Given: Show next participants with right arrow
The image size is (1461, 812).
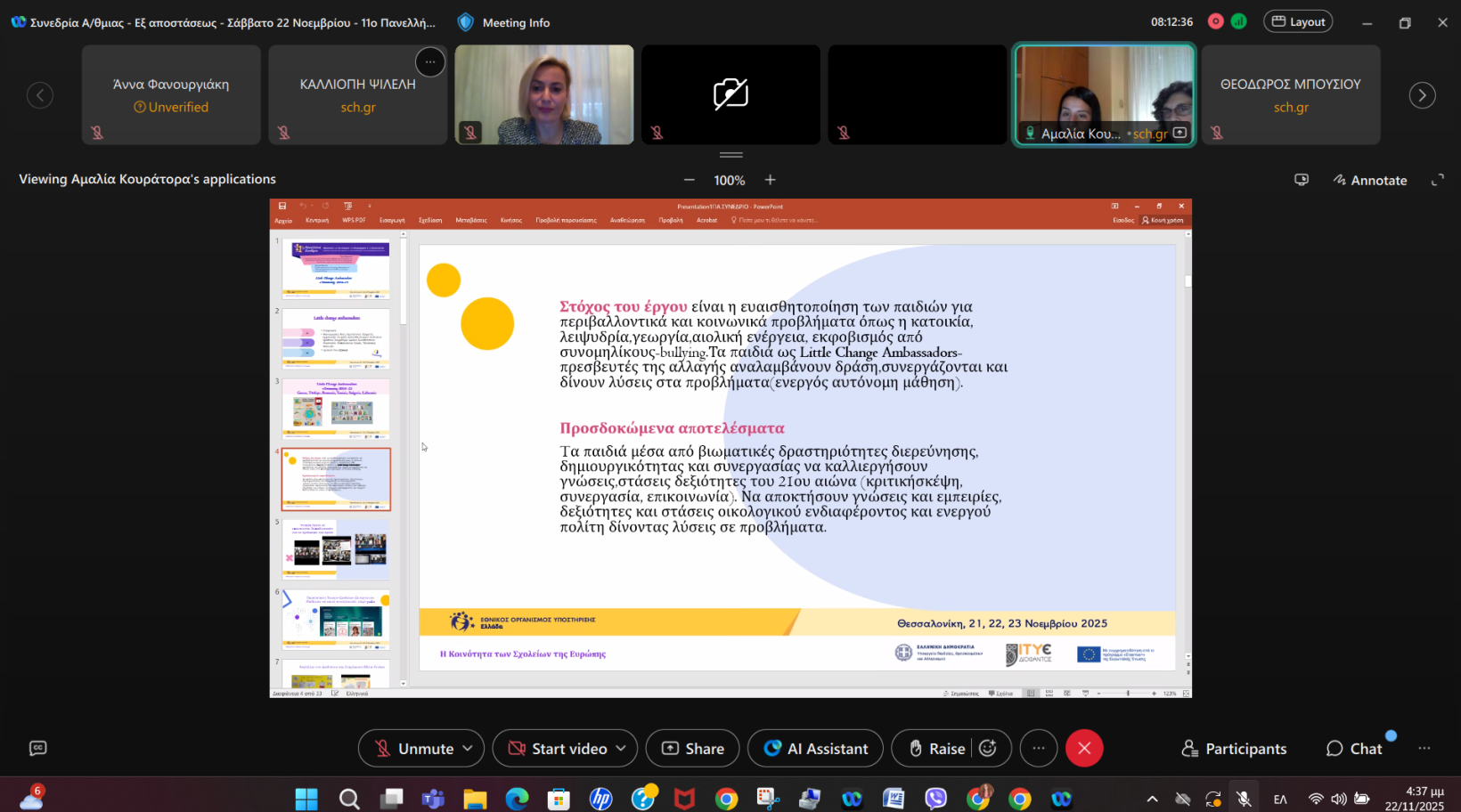Looking at the screenshot, I should point(1422,95).
